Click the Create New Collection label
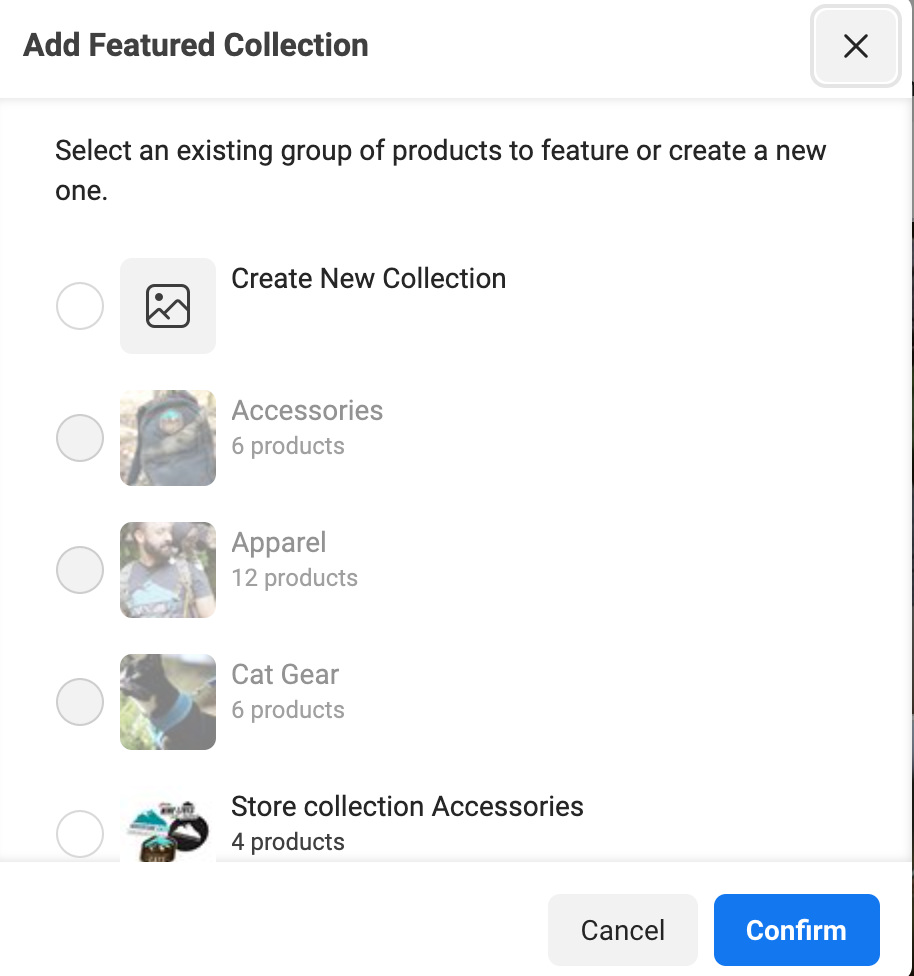914x976 pixels. click(x=368, y=278)
